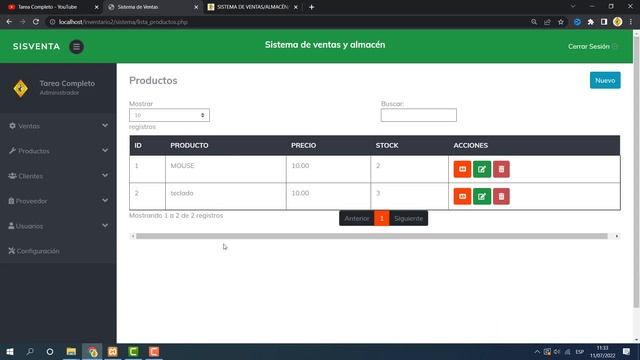The image size is (640, 360).
Task: Click the browser address bar
Action: [x=286, y=22]
